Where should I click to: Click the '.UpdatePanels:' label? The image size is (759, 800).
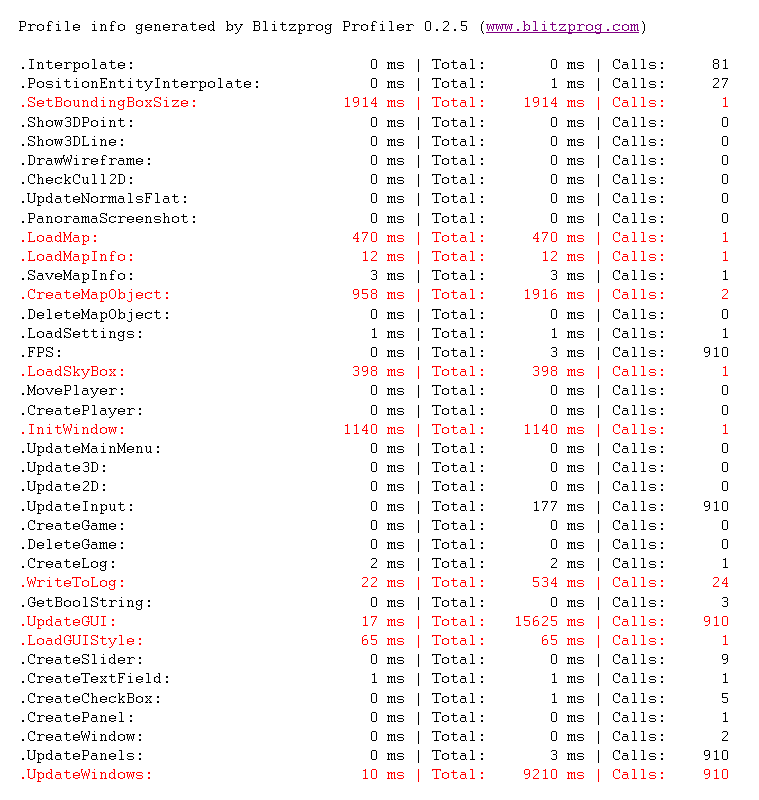tap(81, 756)
